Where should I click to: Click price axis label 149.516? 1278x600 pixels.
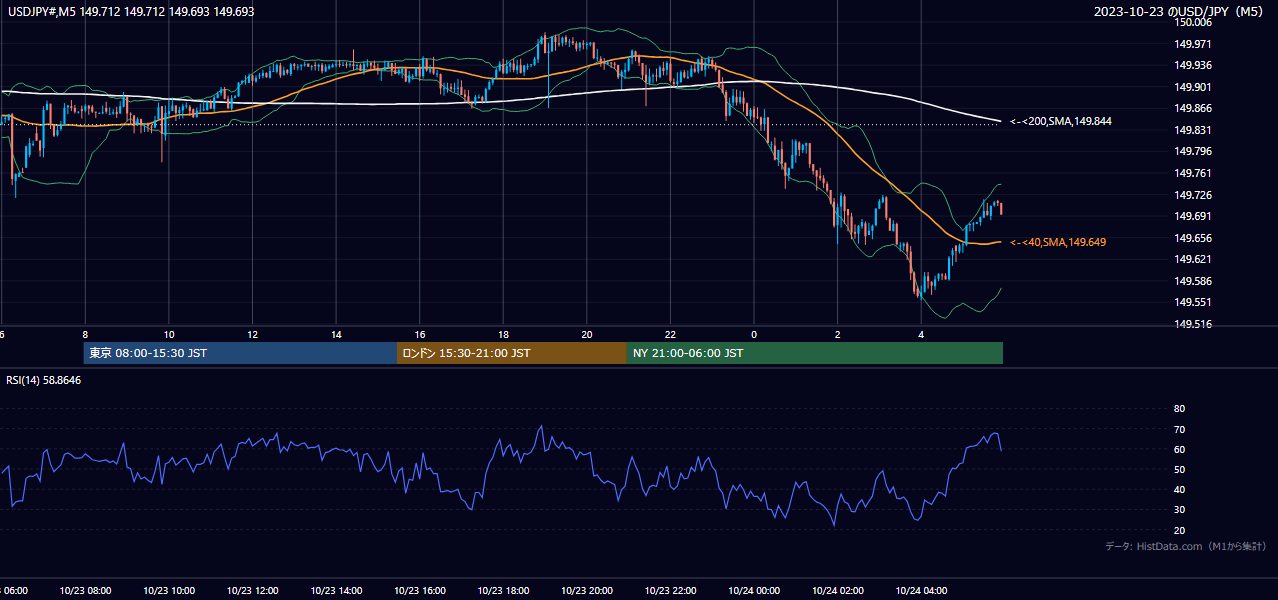pos(1193,324)
